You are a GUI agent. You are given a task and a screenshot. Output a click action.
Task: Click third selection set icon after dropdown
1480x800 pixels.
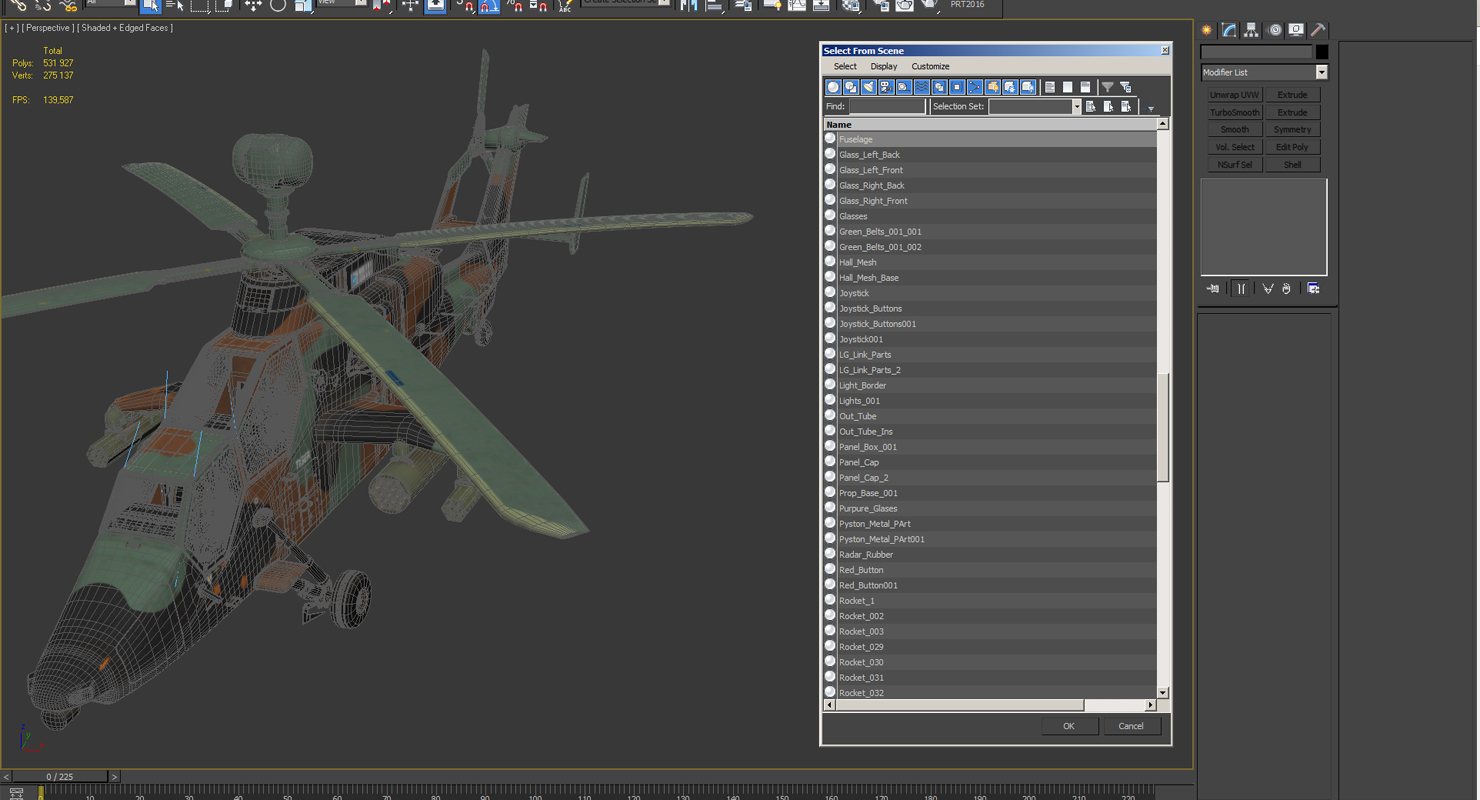tap(1127, 106)
